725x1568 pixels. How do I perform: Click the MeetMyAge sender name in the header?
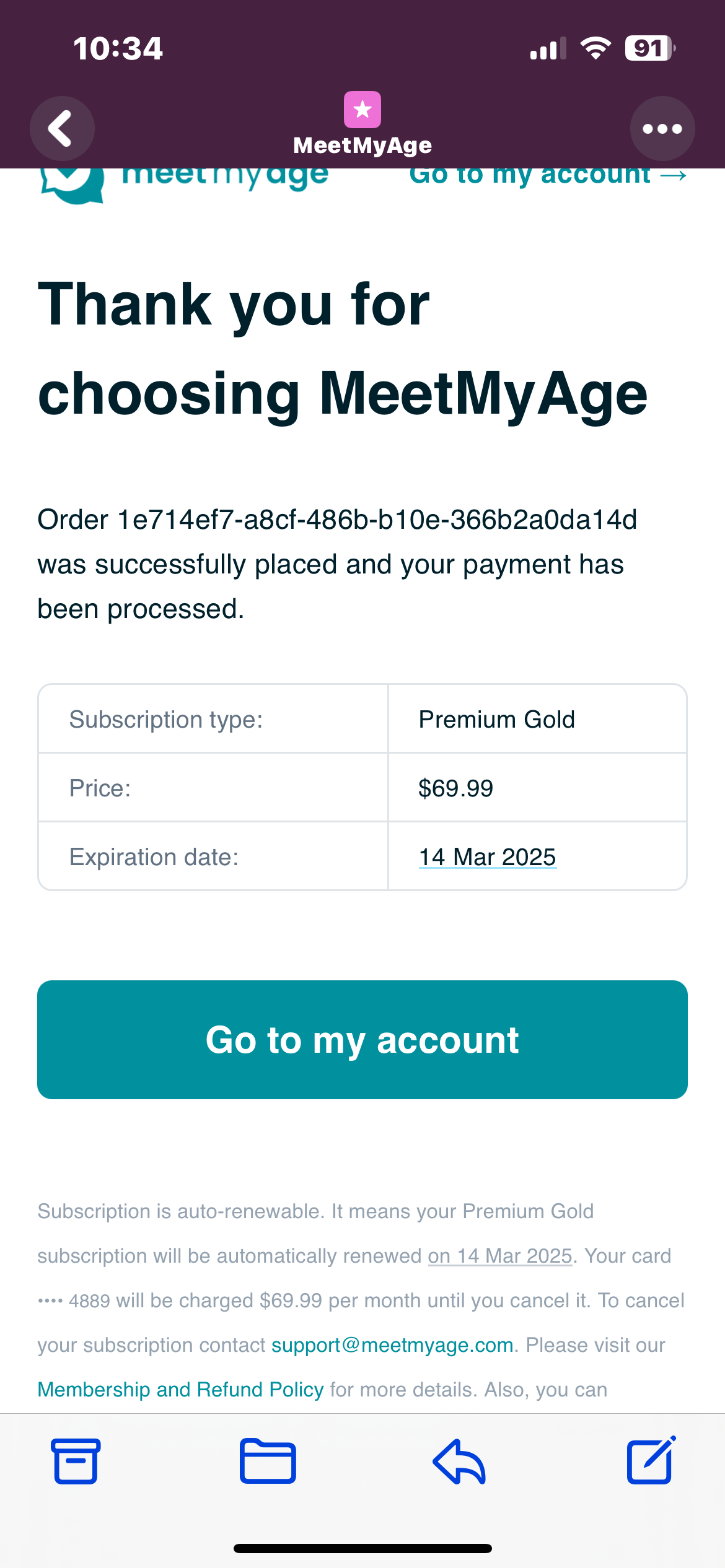362,146
